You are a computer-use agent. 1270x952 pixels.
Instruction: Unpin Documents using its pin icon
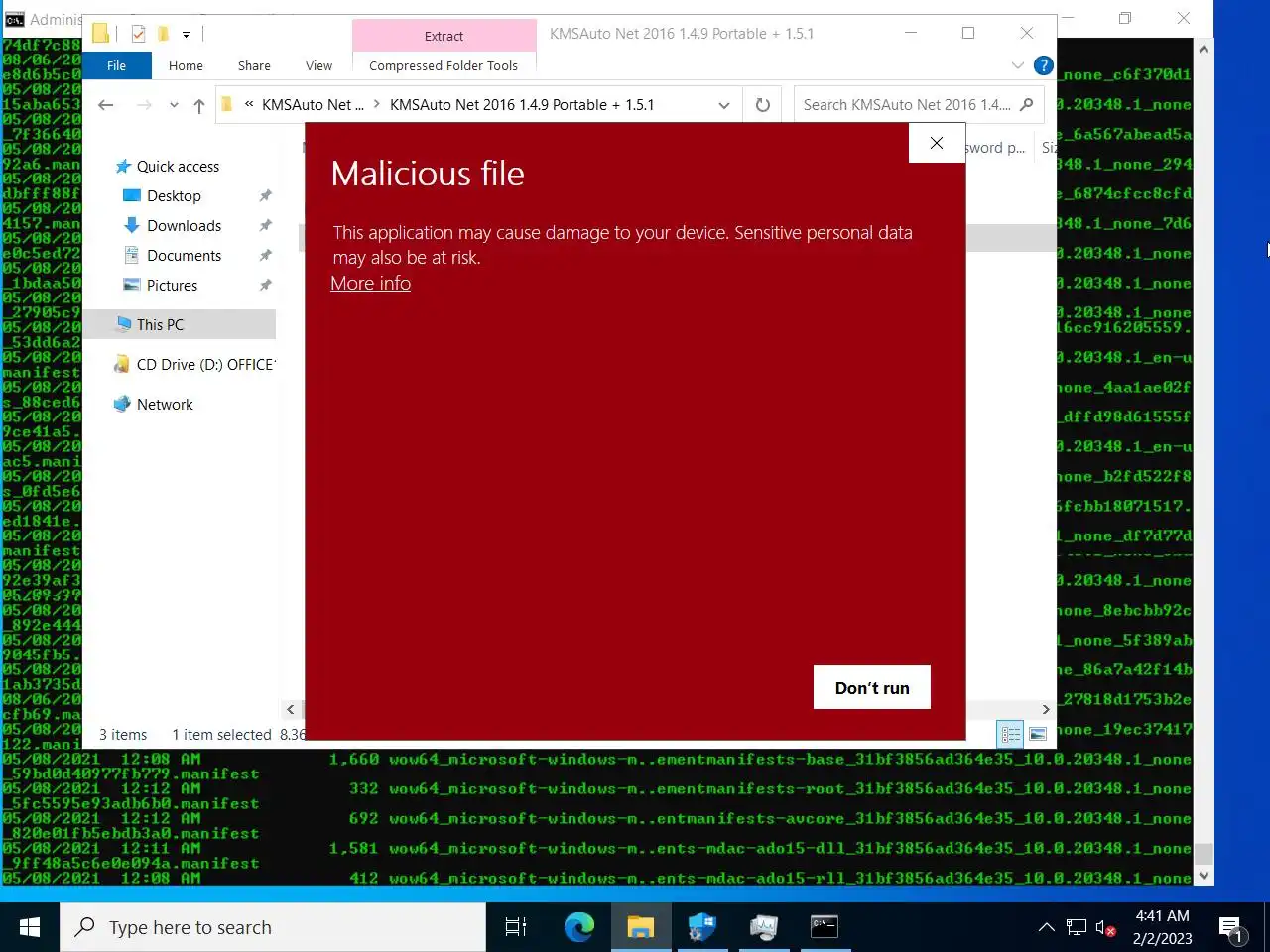265,255
